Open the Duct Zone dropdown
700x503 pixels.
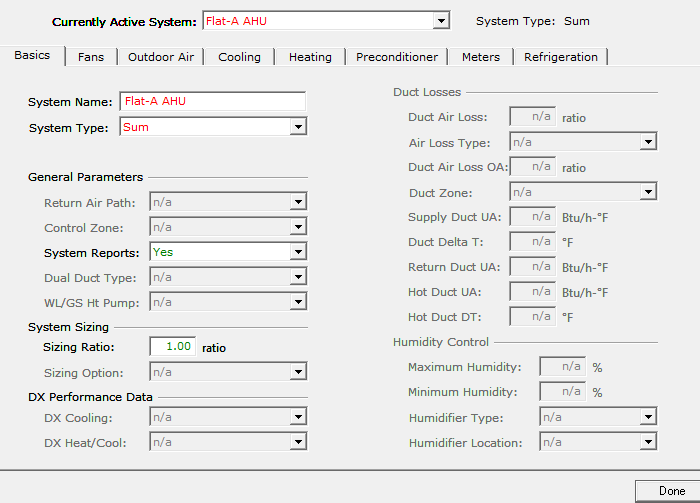(x=648, y=192)
